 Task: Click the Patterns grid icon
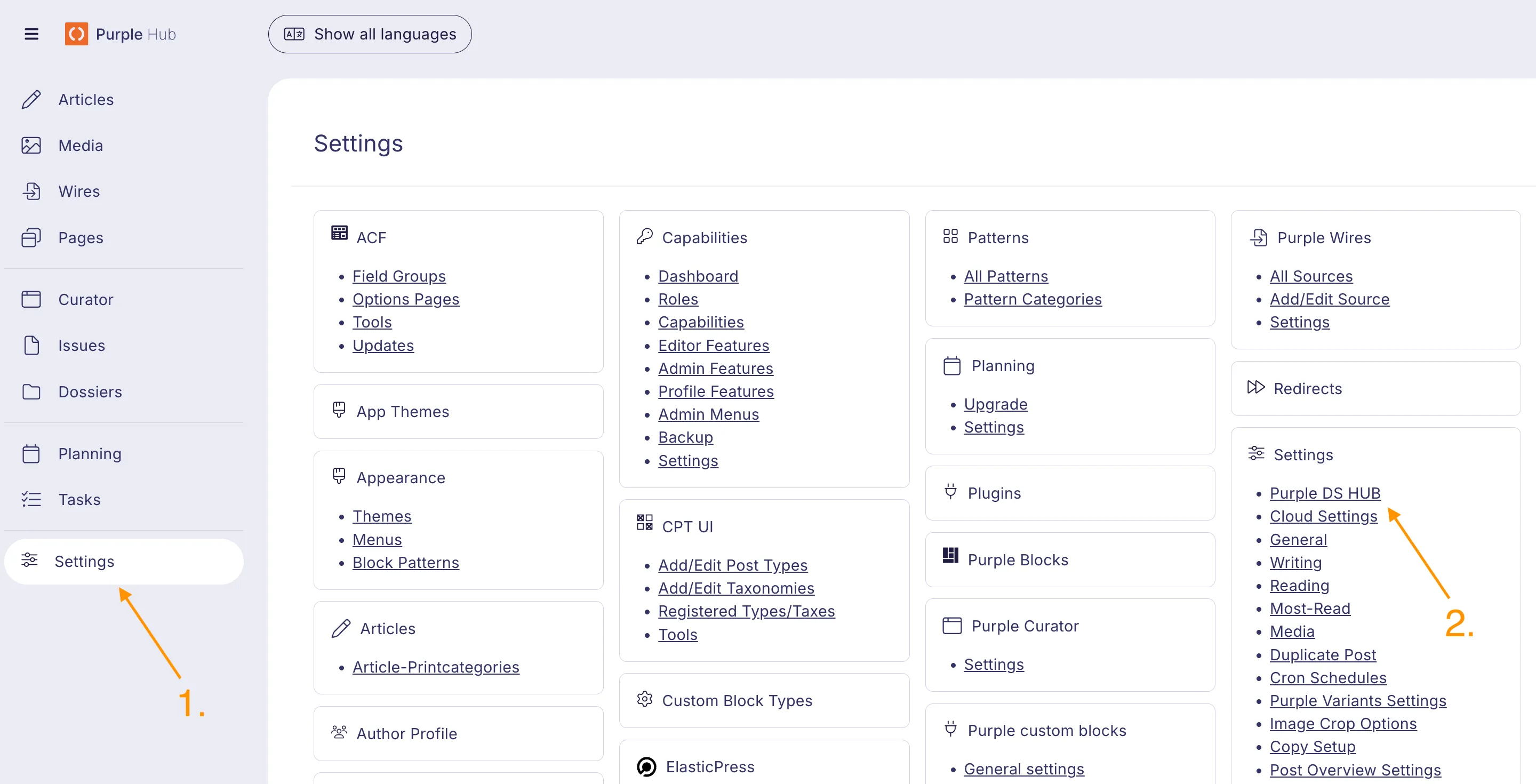pyautogui.click(x=950, y=236)
